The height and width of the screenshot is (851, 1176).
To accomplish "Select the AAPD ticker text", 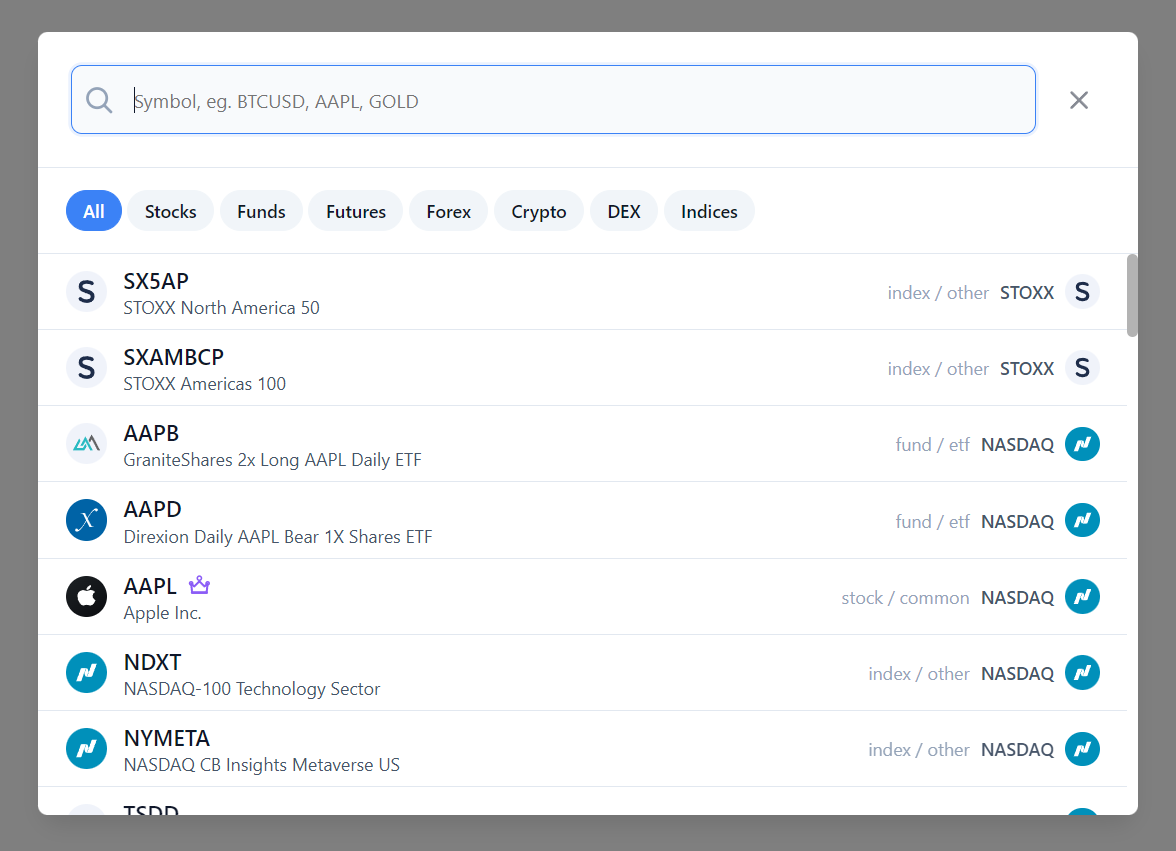I will pos(152,509).
